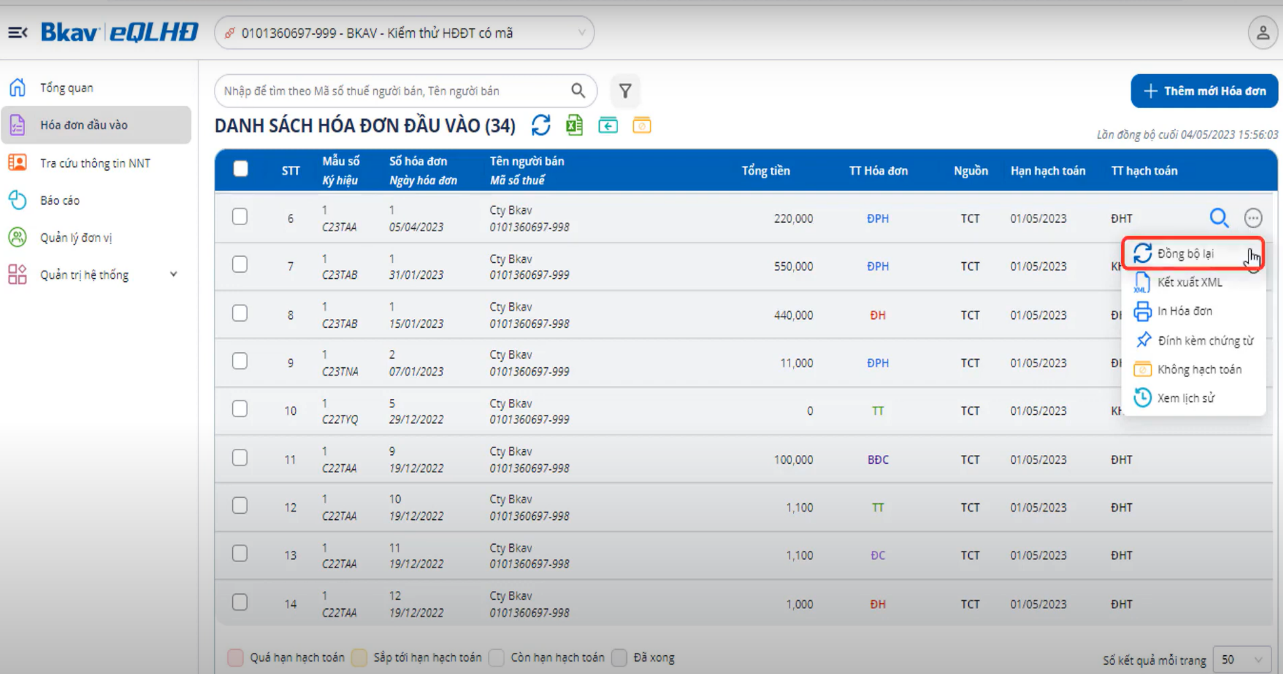Viewport: 1283px width, 674px height.
Task: Click Hóa đơn đầu vào sidebar icon
Action: coord(17,125)
